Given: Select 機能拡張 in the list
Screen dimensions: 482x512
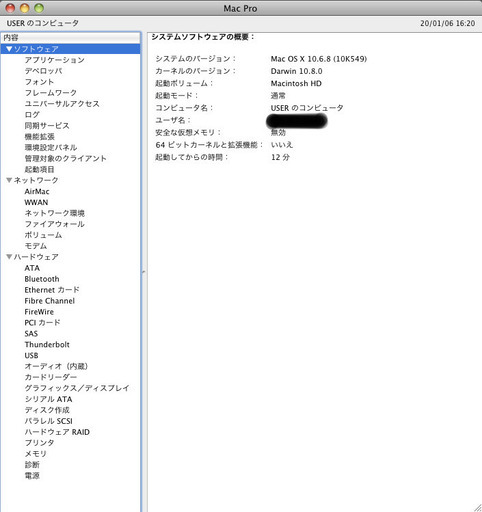Looking at the screenshot, I should coord(39,137).
